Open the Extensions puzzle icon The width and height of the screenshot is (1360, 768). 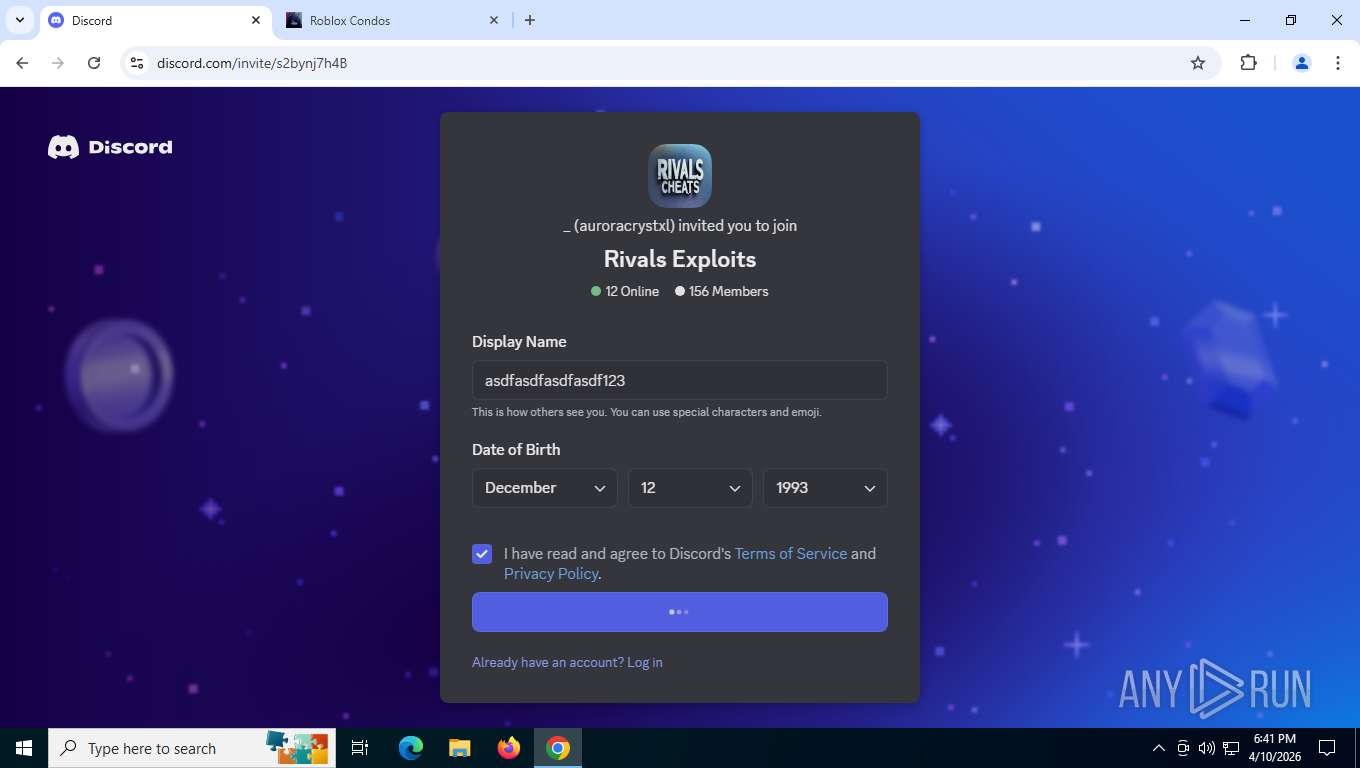pos(1248,63)
